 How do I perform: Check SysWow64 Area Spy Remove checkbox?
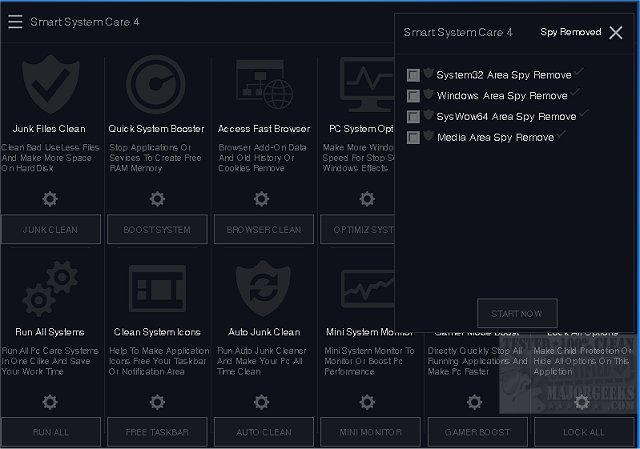413,117
